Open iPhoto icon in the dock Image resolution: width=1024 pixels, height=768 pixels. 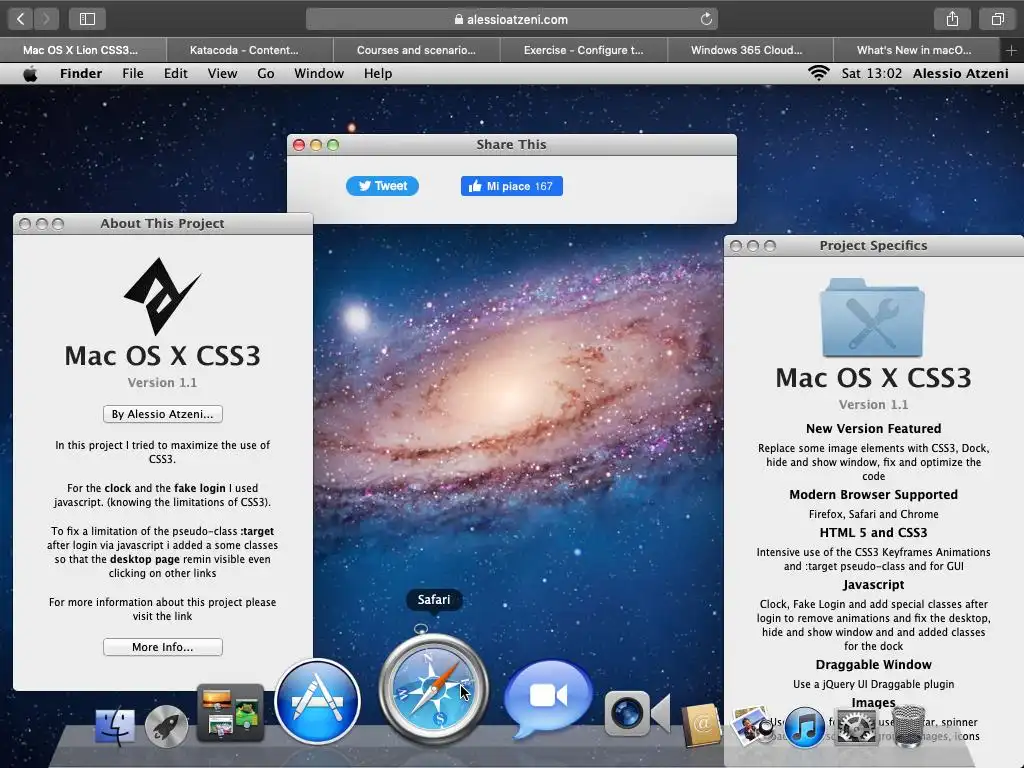[x=751, y=725]
